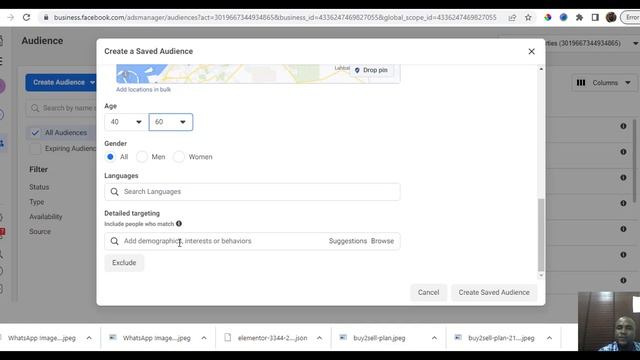Expand options for second WhatsApp Image download
Screen dimensions: 640x360
tap(204, 338)
